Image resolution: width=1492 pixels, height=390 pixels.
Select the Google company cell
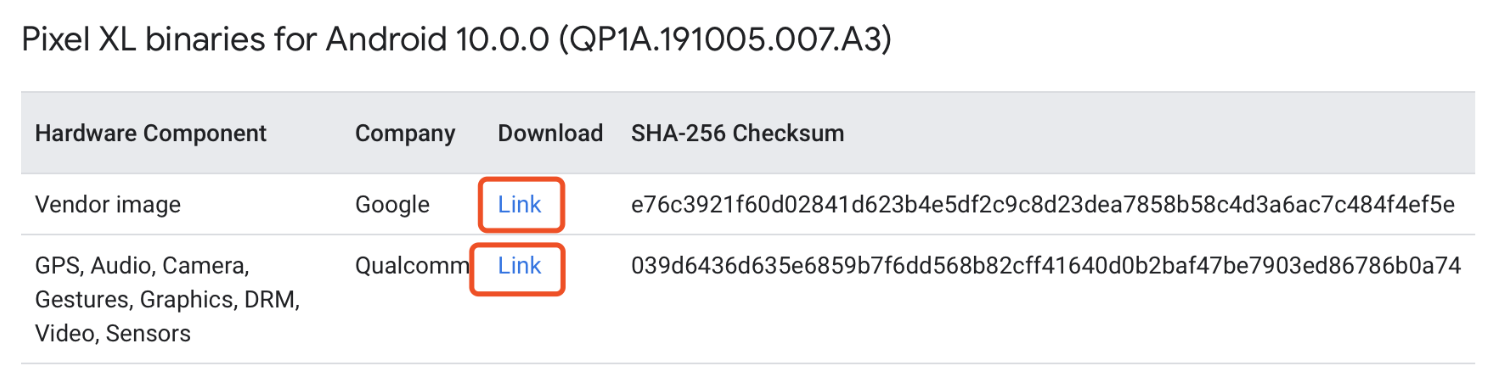[392, 205]
